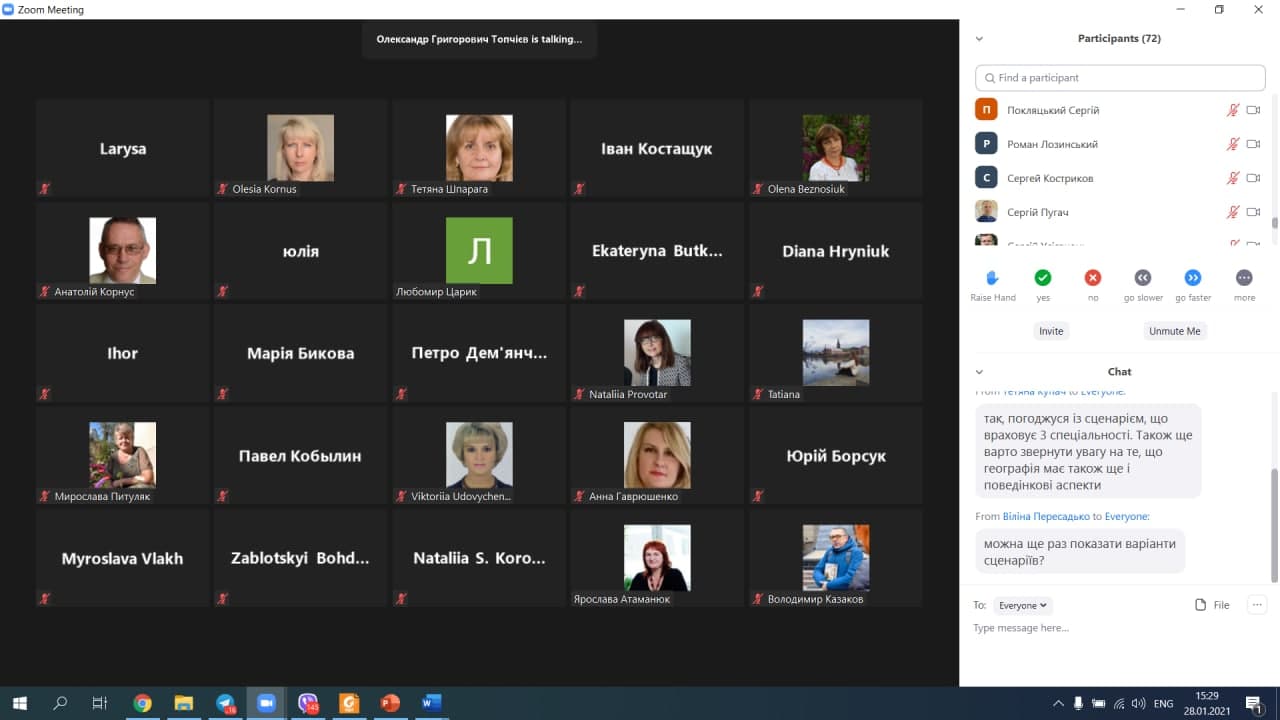Screen dimensions: 1280x720
Task: Select Ярослава Атаманюк video tile
Action: pyautogui.click(x=657, y=558)
